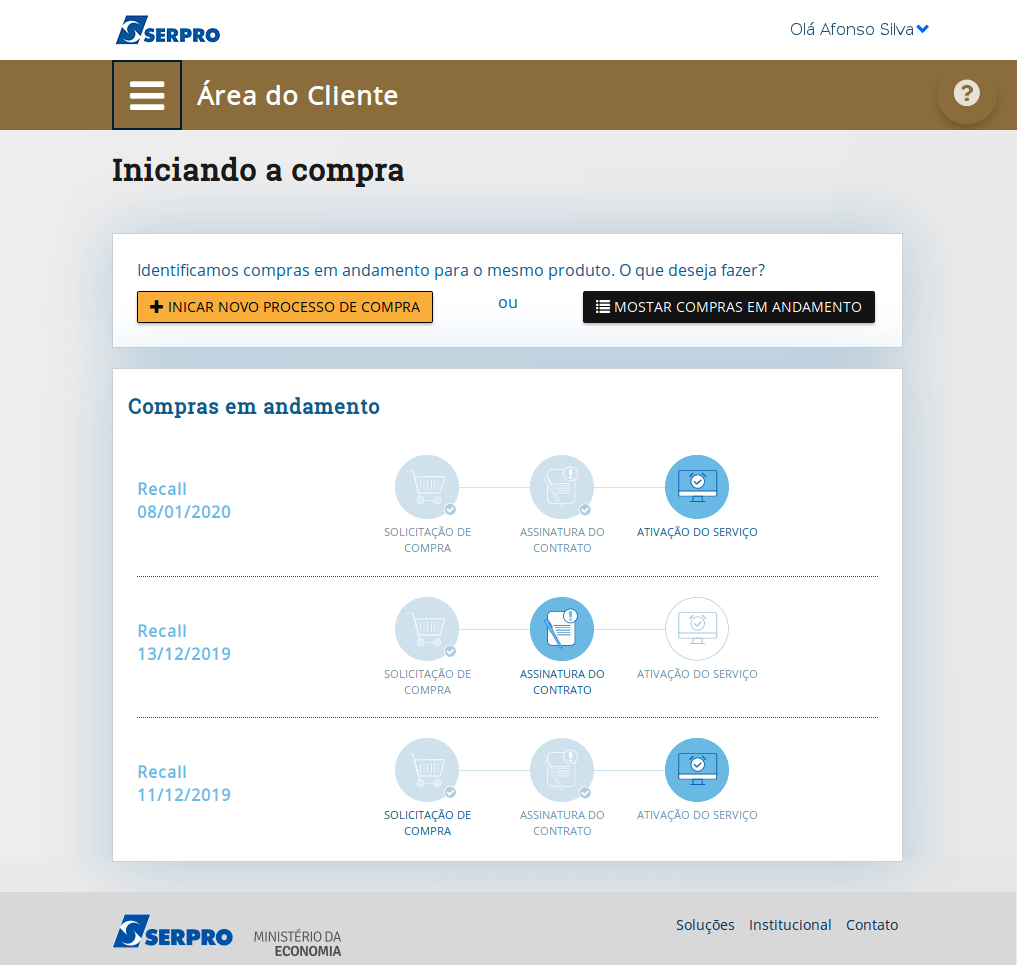Select shopping cart icon for Recall 08/01/2020
The width and height of the screenshot is (1019, 965).
pyautogui.click(x=427, y=487)
